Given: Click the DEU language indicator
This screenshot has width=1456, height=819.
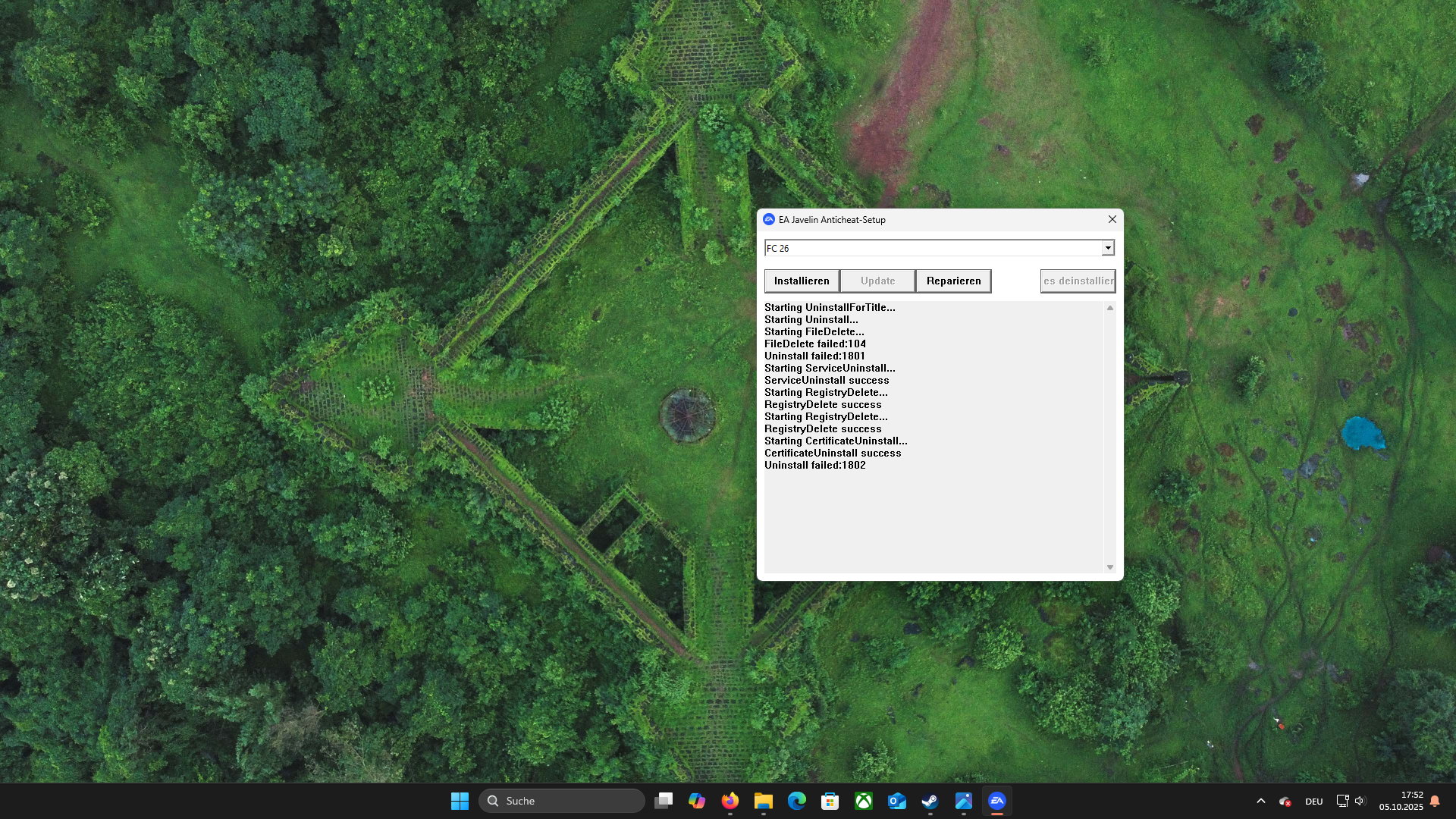Looking at the screenshot, I should pyautogui.click(x=1314, y=802).
